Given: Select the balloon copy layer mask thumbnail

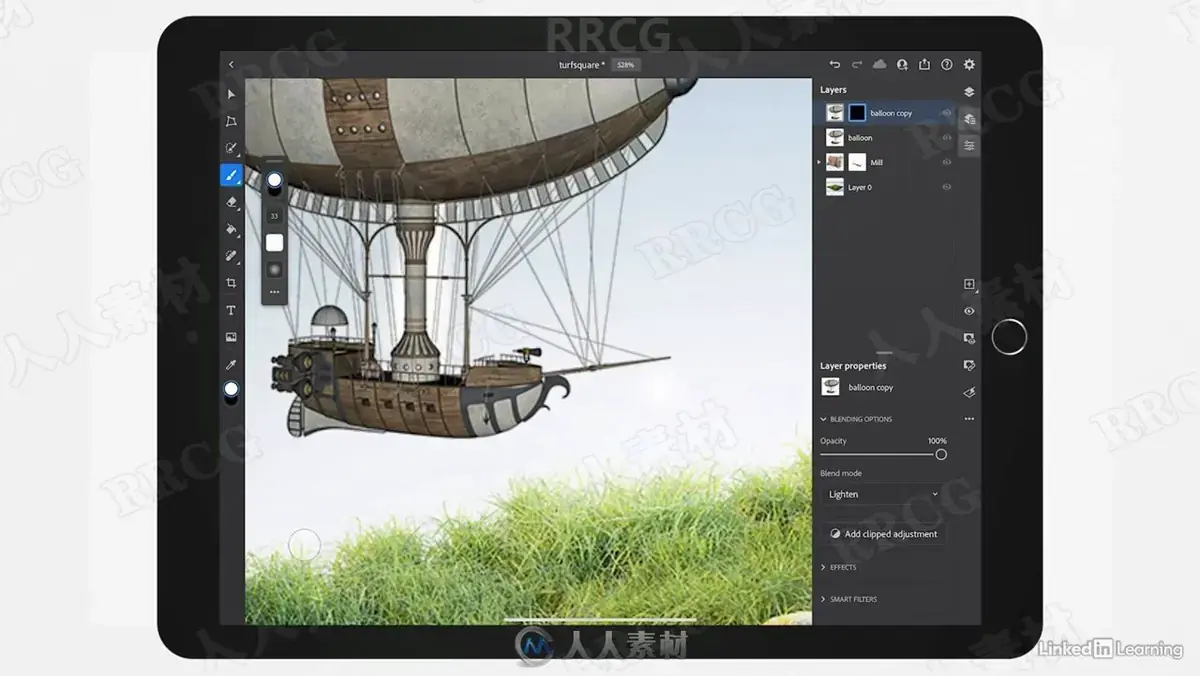Looking at the screenshot, I should click(858, 113).
